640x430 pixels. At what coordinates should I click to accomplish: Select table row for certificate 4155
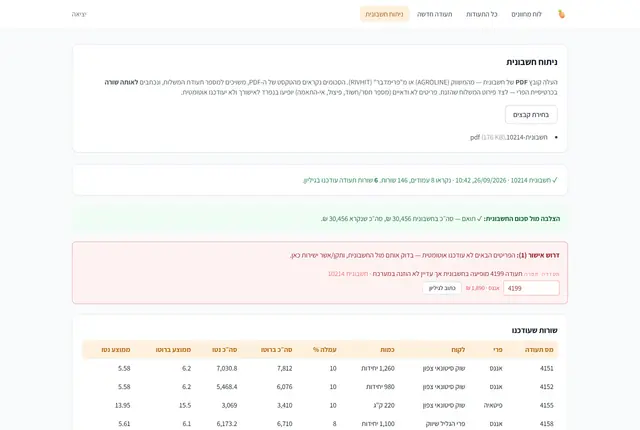tap(320, 406)
